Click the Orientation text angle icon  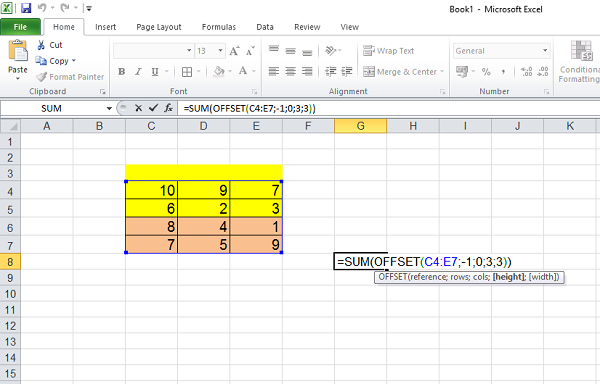(331, 50)
